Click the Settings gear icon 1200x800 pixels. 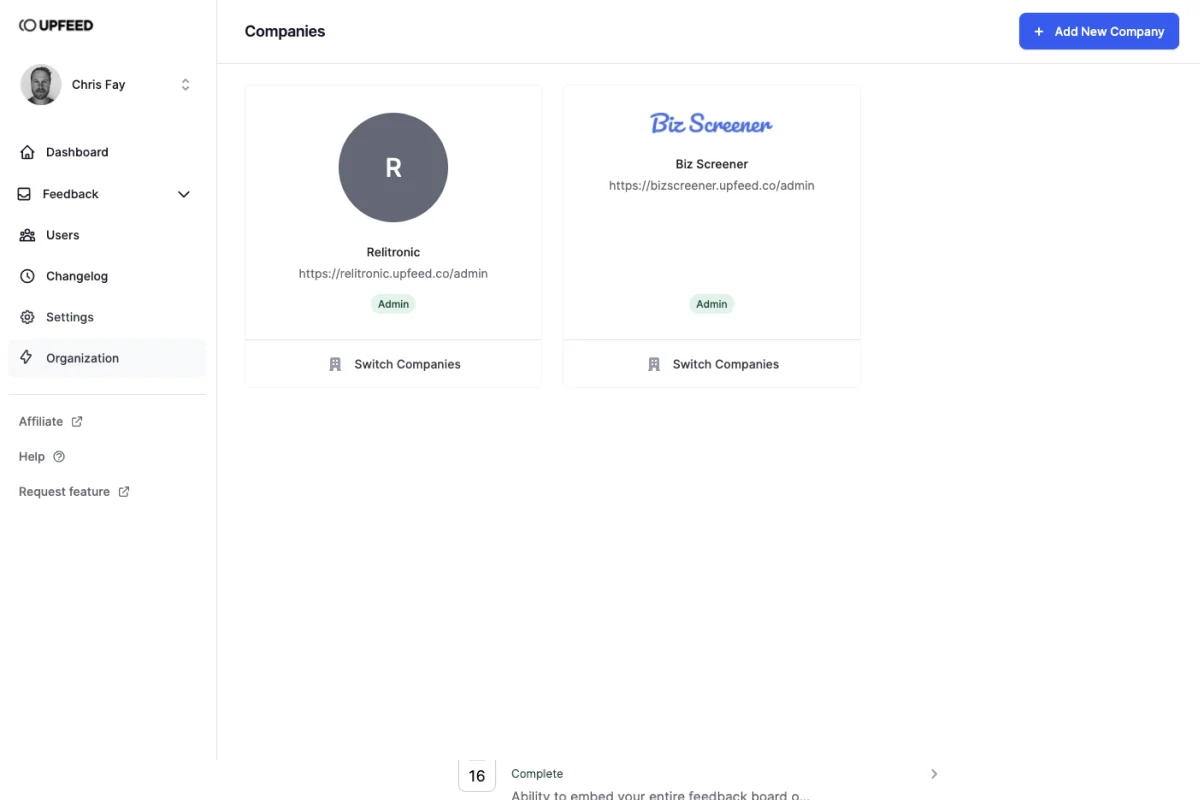point(27,317)
